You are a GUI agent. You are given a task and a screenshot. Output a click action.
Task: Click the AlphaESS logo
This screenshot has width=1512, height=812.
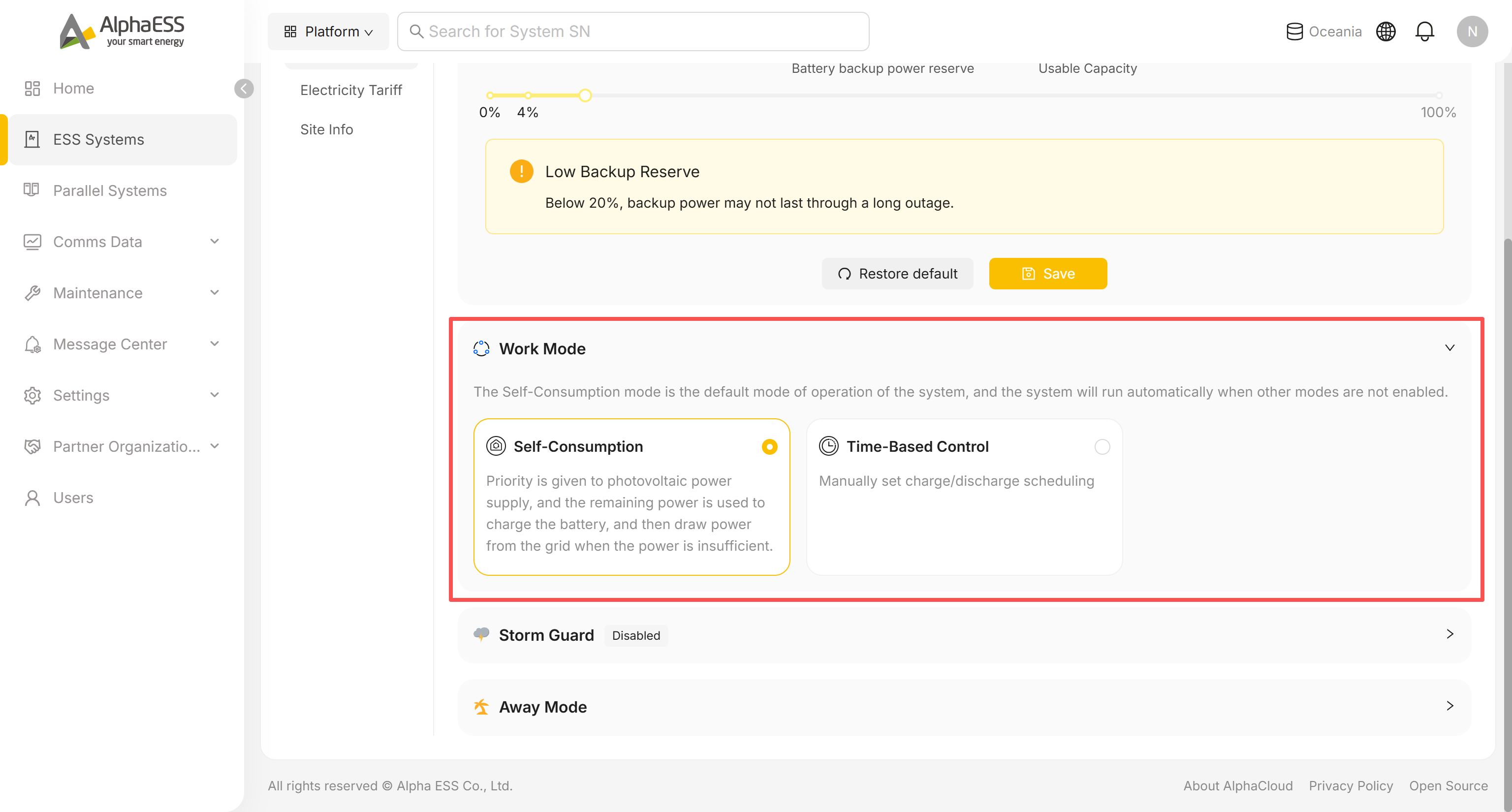click(x=122, y=31)
